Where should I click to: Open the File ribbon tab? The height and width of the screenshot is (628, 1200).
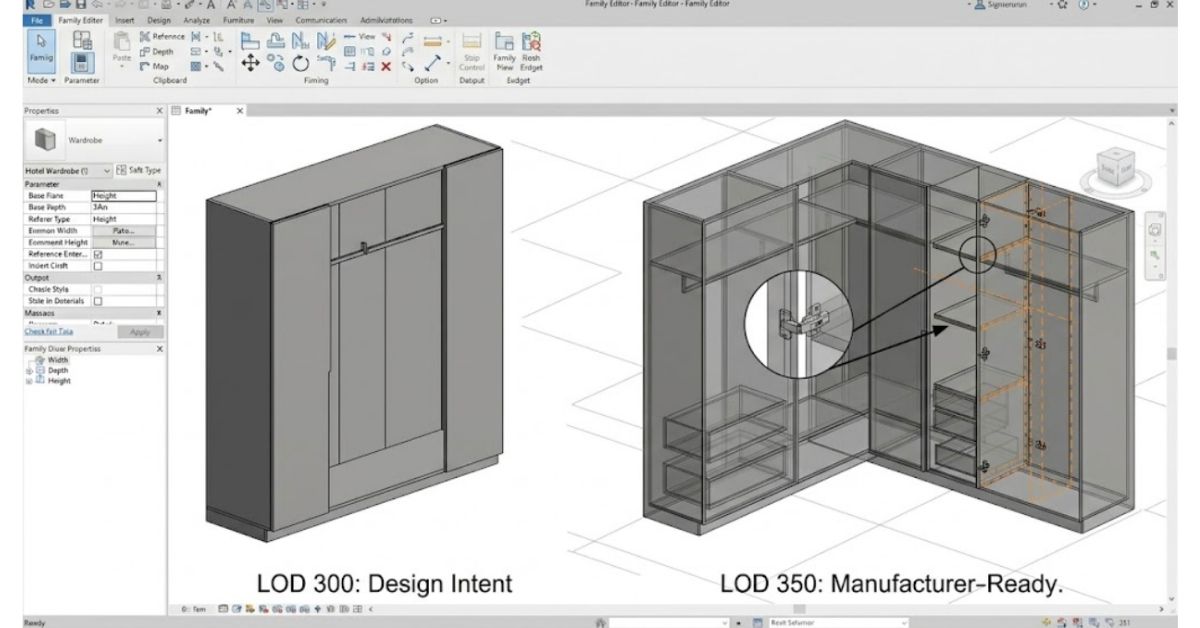(x=36, y=20)
